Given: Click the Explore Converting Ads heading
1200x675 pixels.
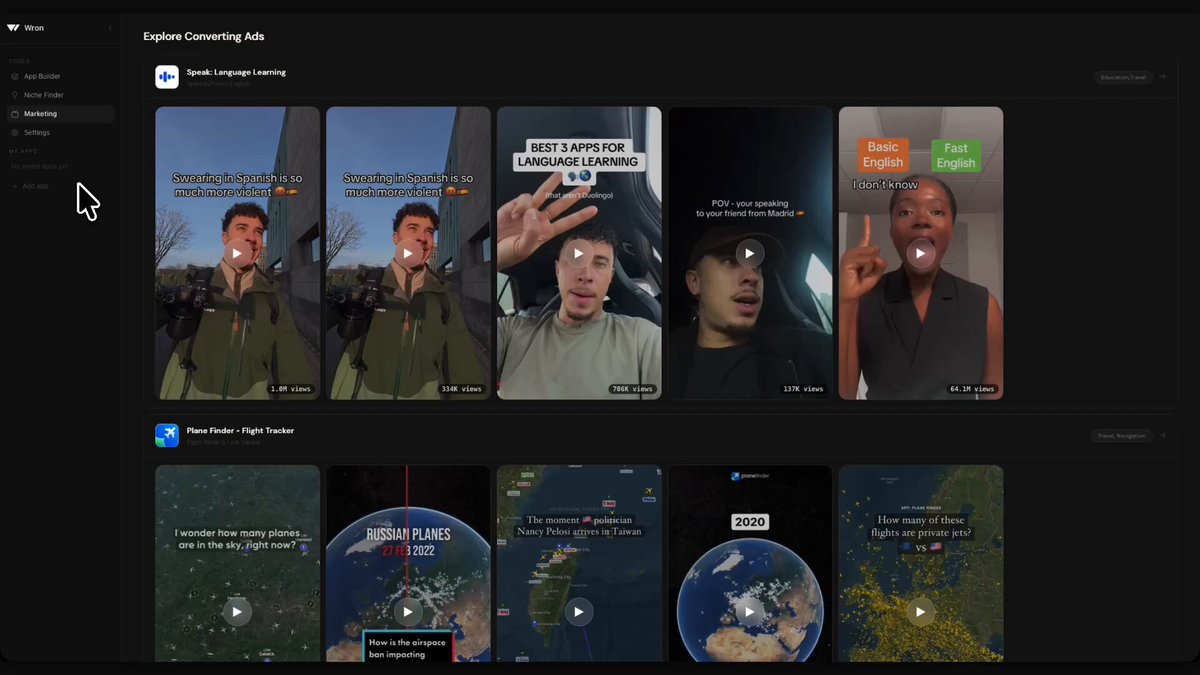Looking at the screenshot, I should coord(203,36).
